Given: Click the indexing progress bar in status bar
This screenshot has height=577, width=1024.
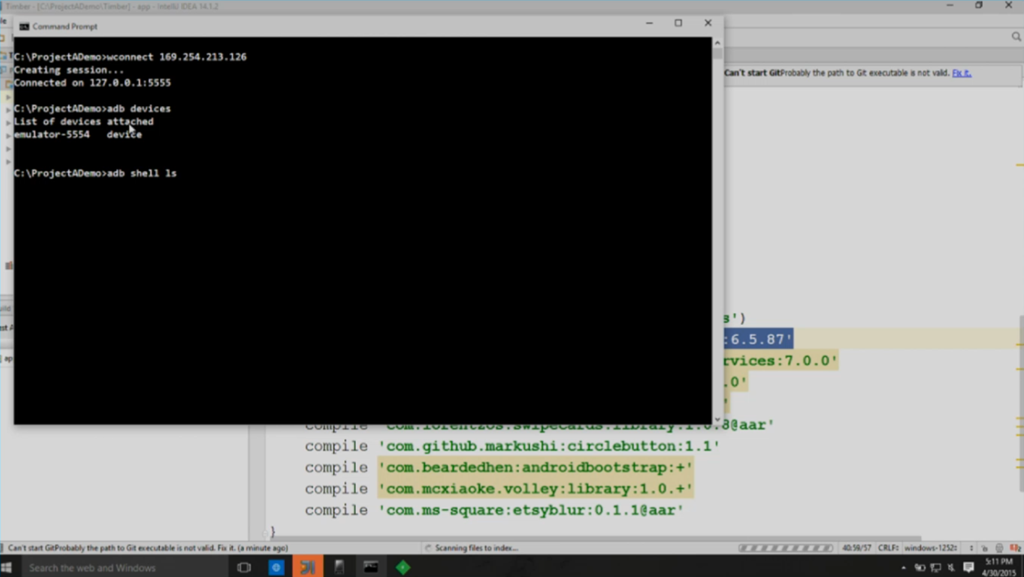Looking at the screenshot, I should 786,548.
